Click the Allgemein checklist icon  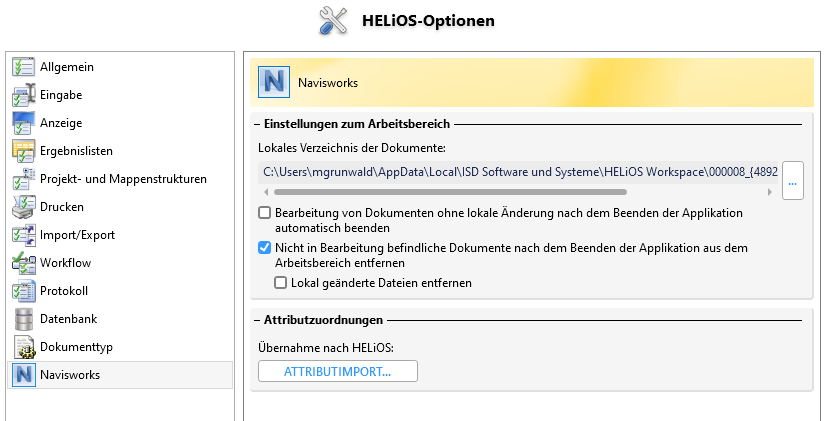(x=23, y=67)
